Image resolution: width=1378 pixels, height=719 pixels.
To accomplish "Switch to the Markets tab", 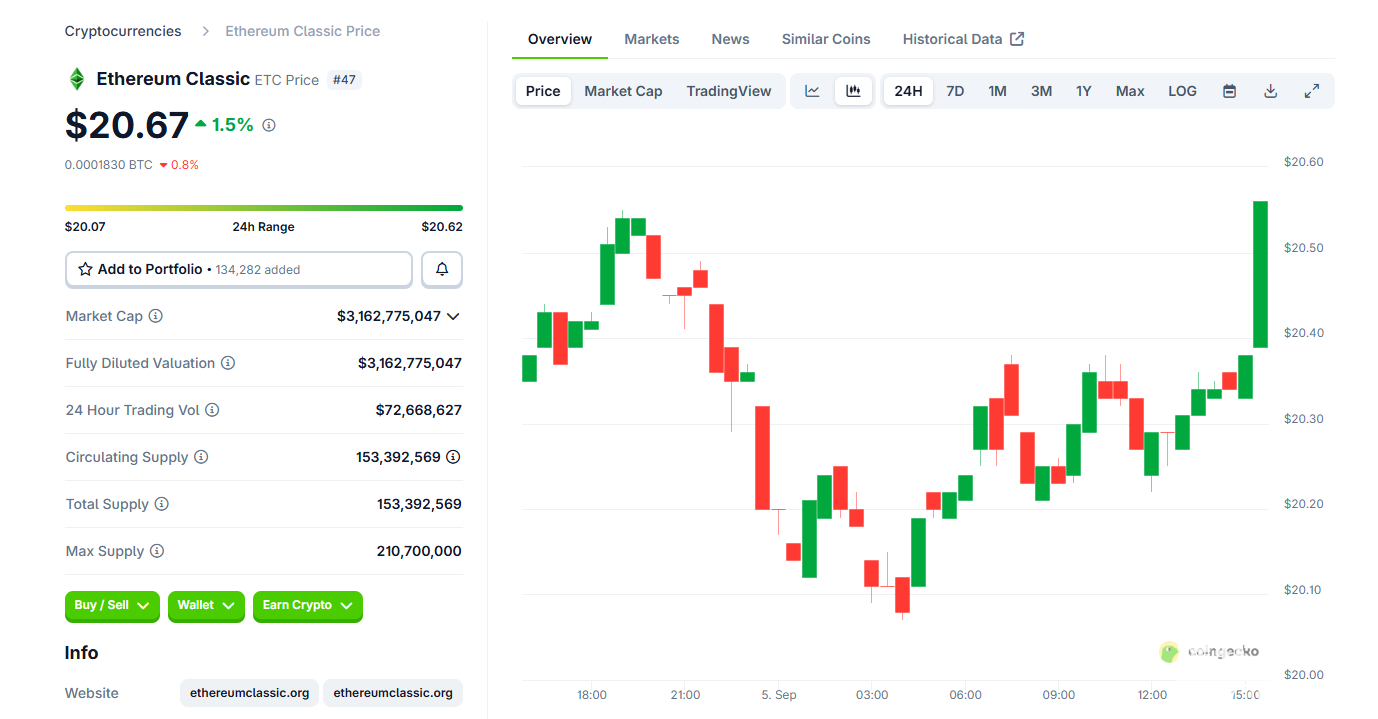I will (652, 39).
